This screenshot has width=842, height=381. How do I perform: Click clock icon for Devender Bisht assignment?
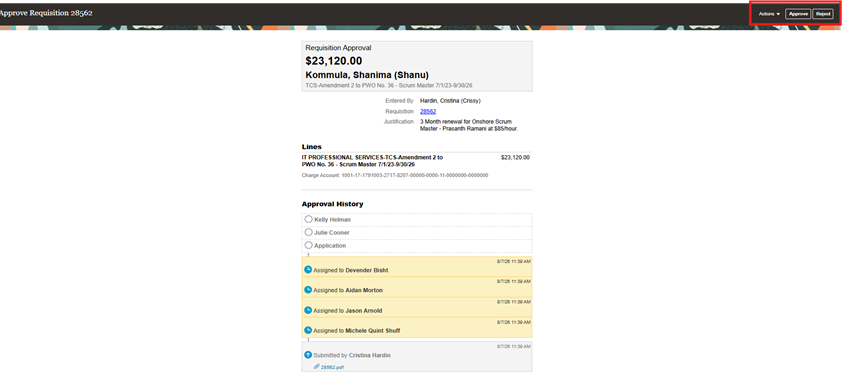(x=308, y=269)
